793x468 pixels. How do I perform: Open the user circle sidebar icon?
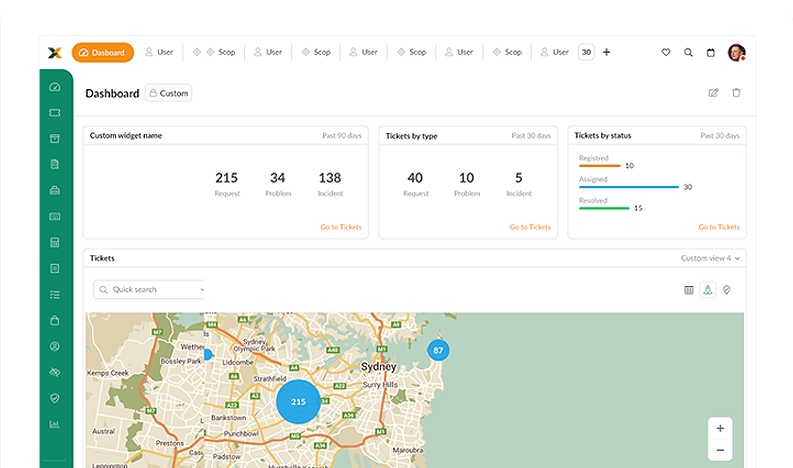coord(55,347)
